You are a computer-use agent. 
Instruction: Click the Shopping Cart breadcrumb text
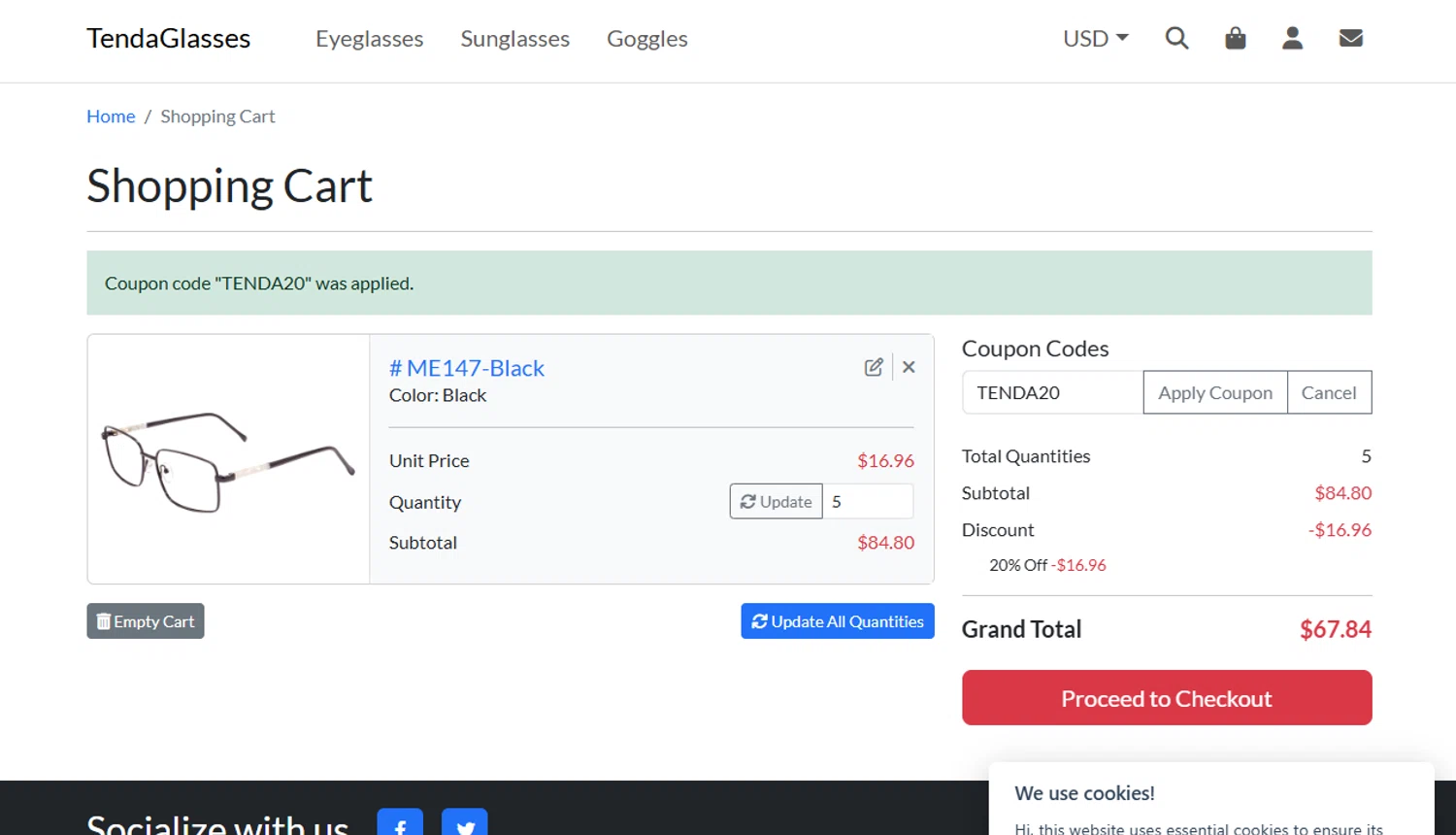pyautogui.click(x=217, y=117)
